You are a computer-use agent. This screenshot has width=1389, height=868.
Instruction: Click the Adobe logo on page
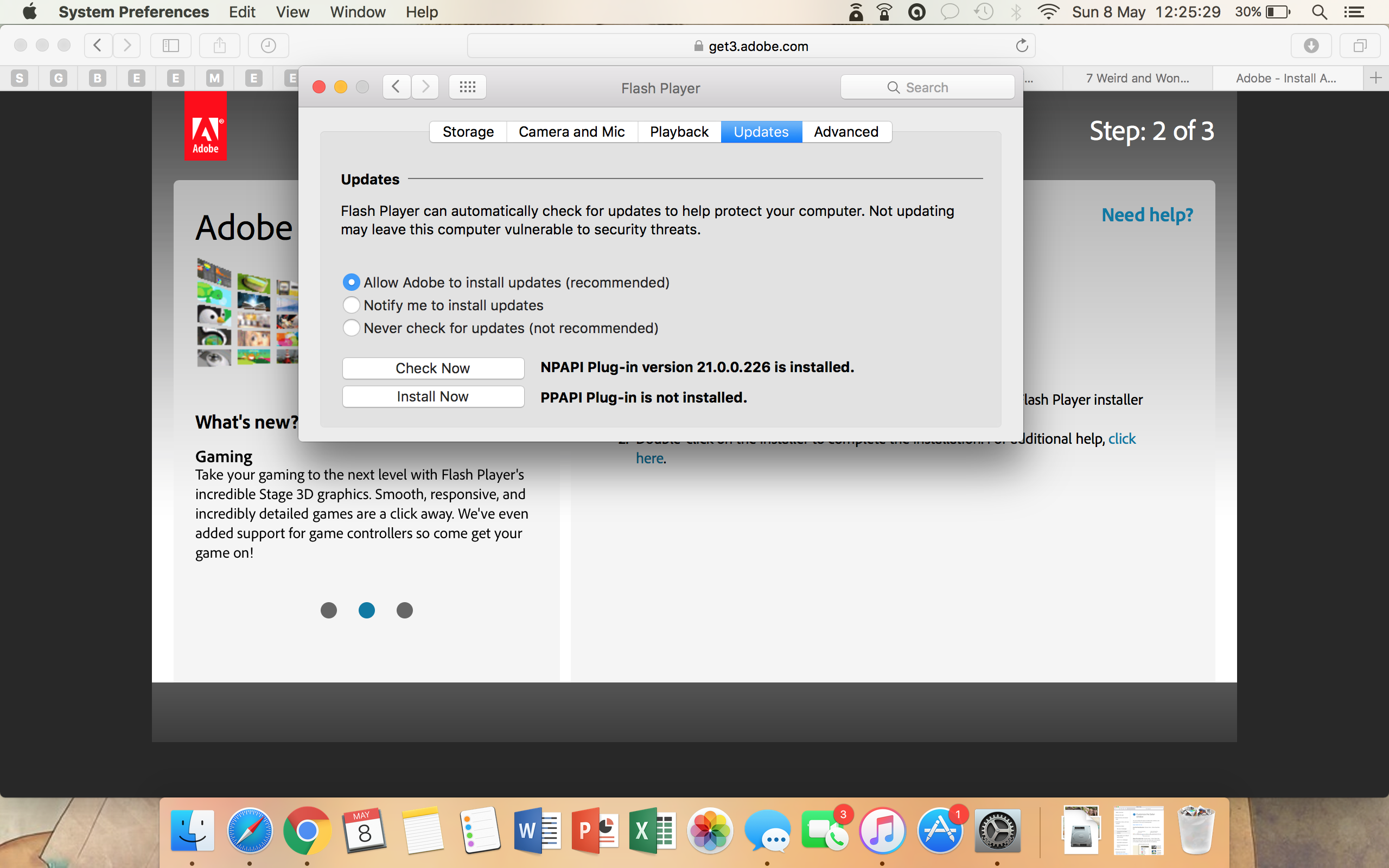[206, 126]
